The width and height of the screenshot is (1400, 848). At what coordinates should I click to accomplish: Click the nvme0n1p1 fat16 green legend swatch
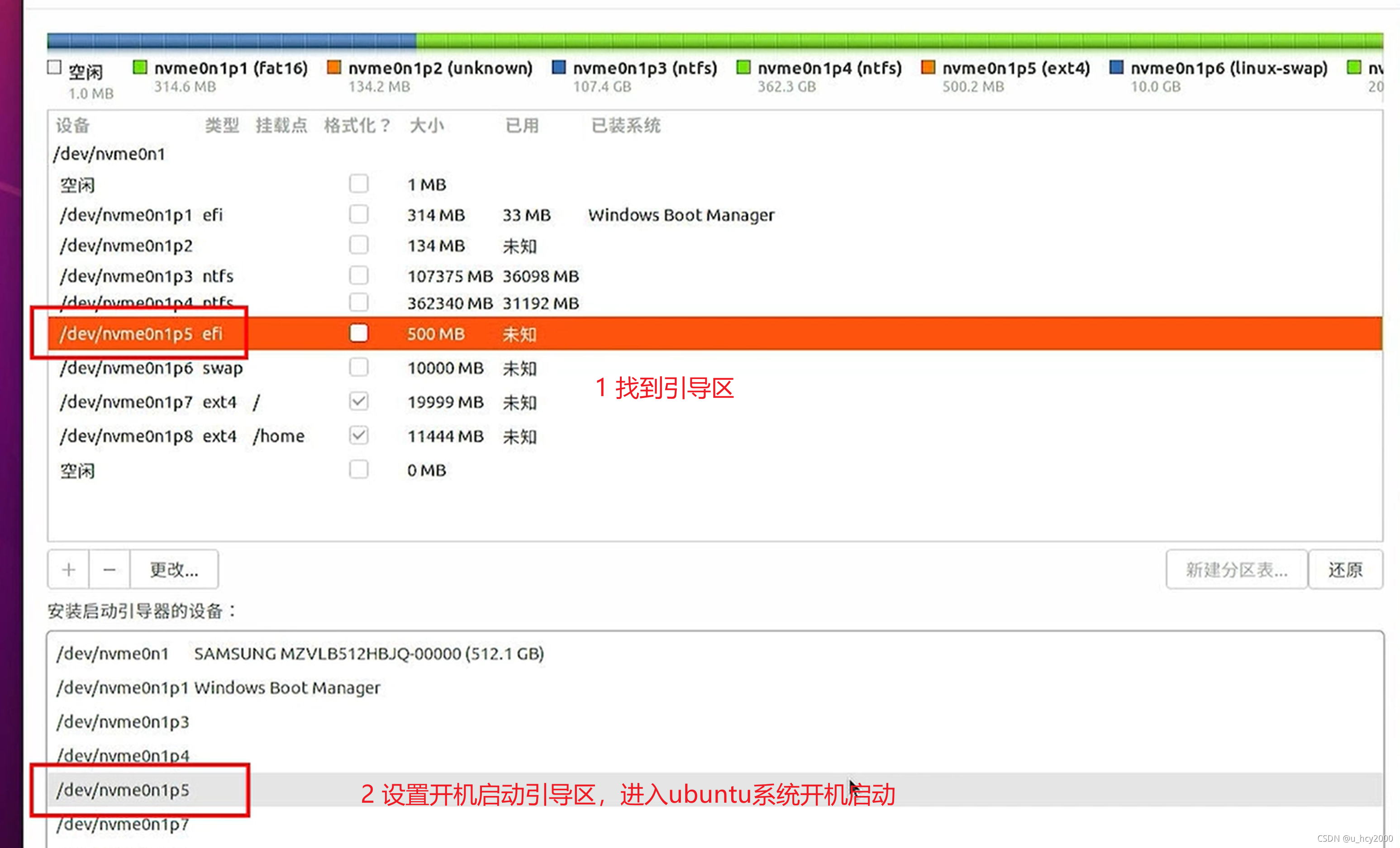(140, 67)
